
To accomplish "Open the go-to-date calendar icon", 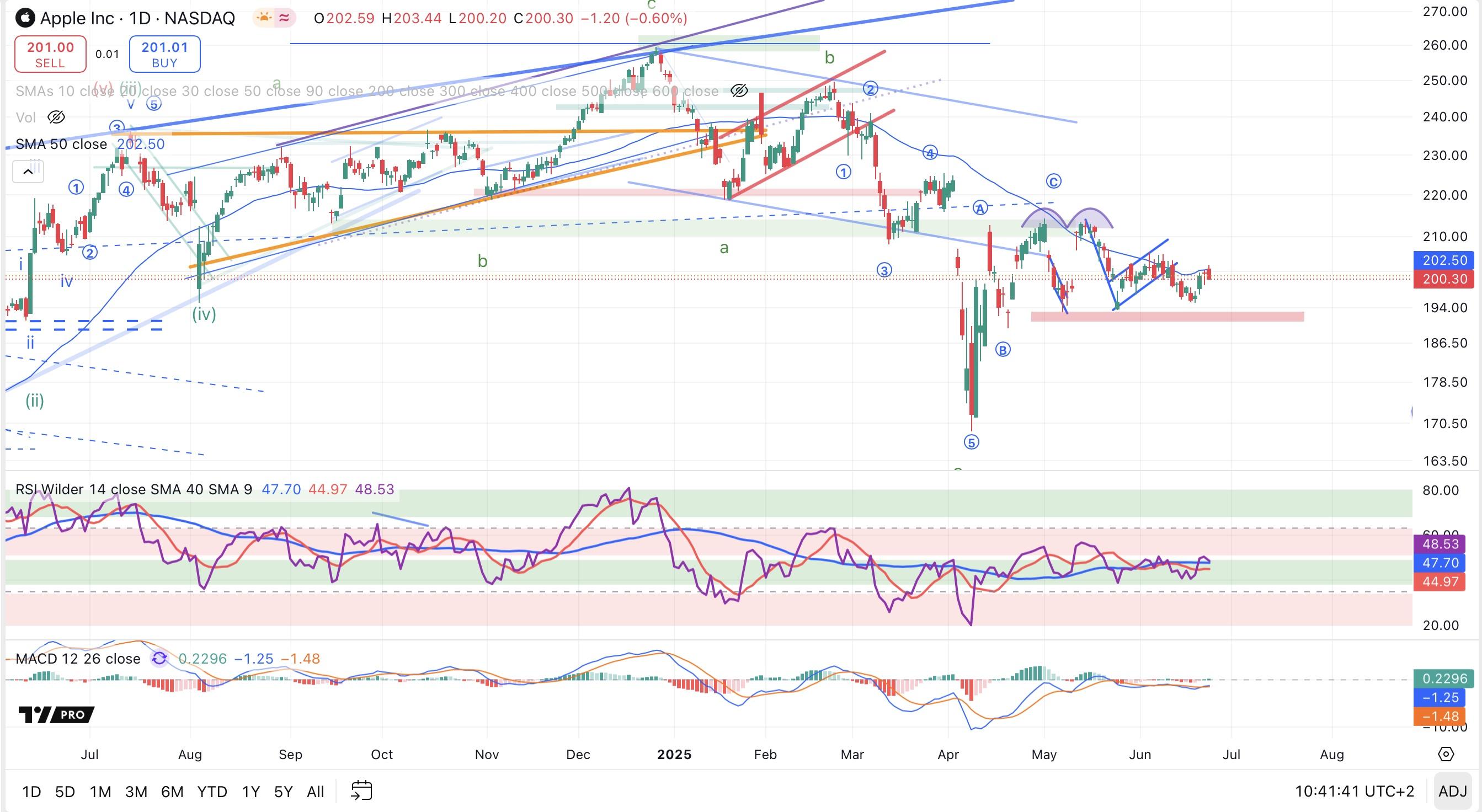I will click(362, 790).
